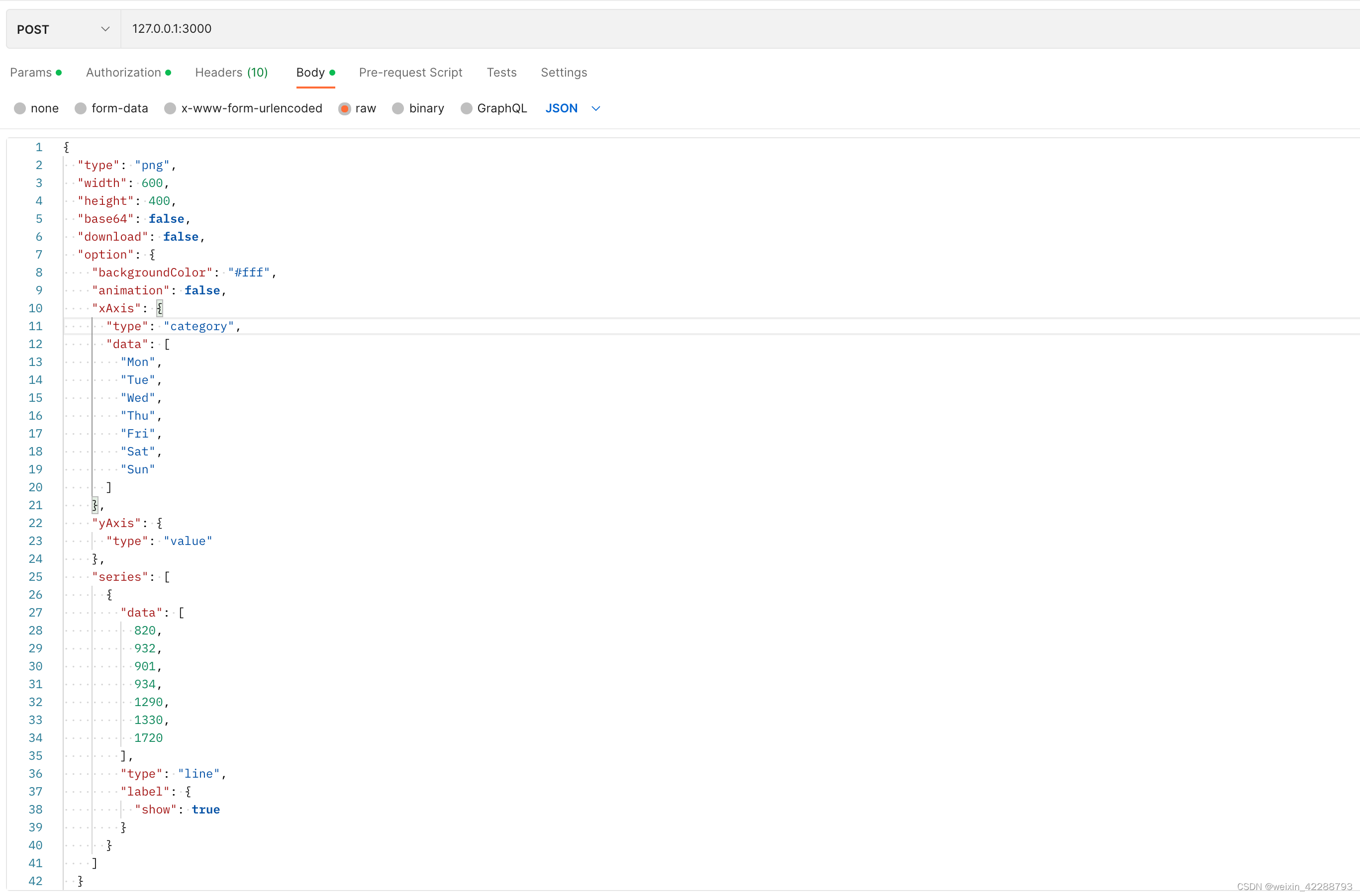1360x896 pixels.
Task: Go to the Tests tab
Action: tap(501, 73)
